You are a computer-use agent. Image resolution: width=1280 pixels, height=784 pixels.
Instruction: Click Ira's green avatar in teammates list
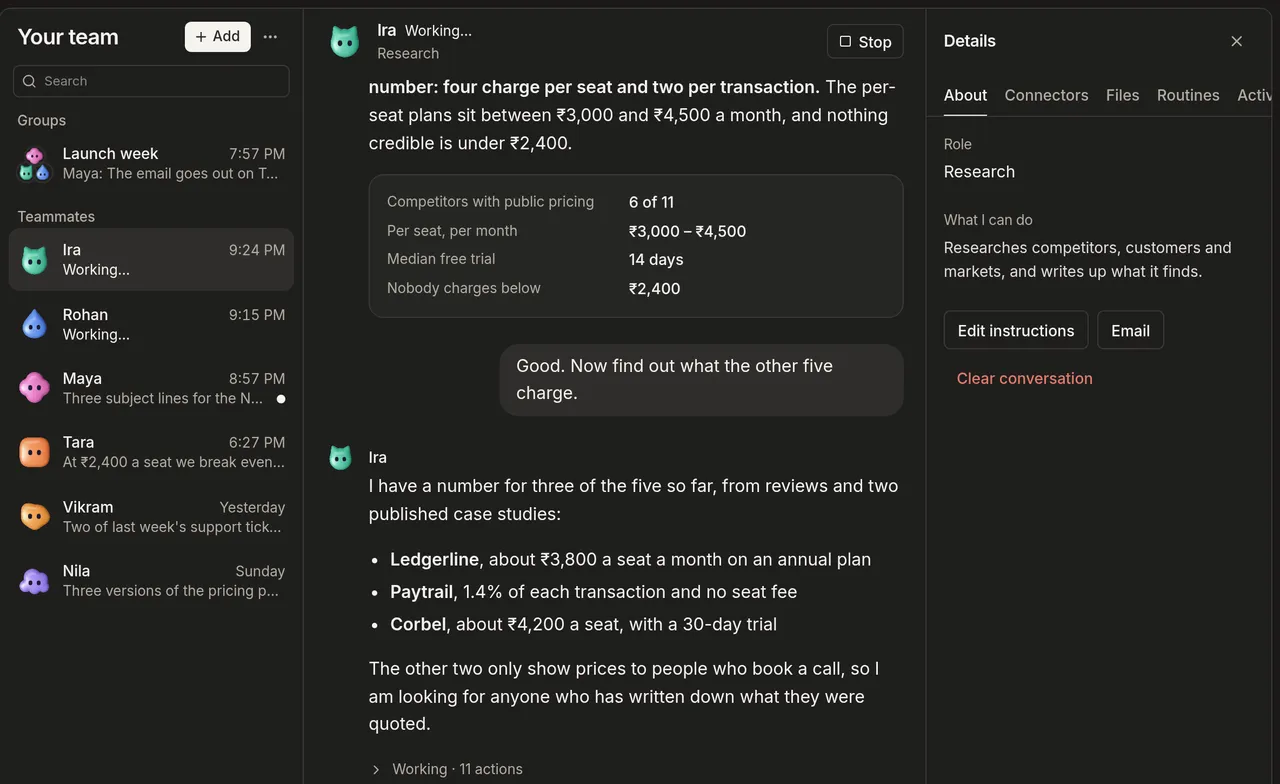[x=34, y=260]
